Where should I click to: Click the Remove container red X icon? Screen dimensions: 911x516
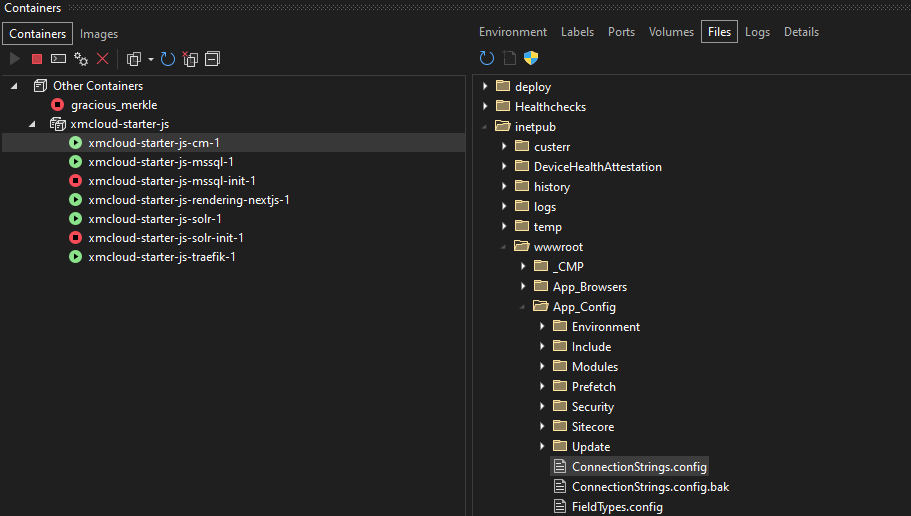(x=102, y=59)
